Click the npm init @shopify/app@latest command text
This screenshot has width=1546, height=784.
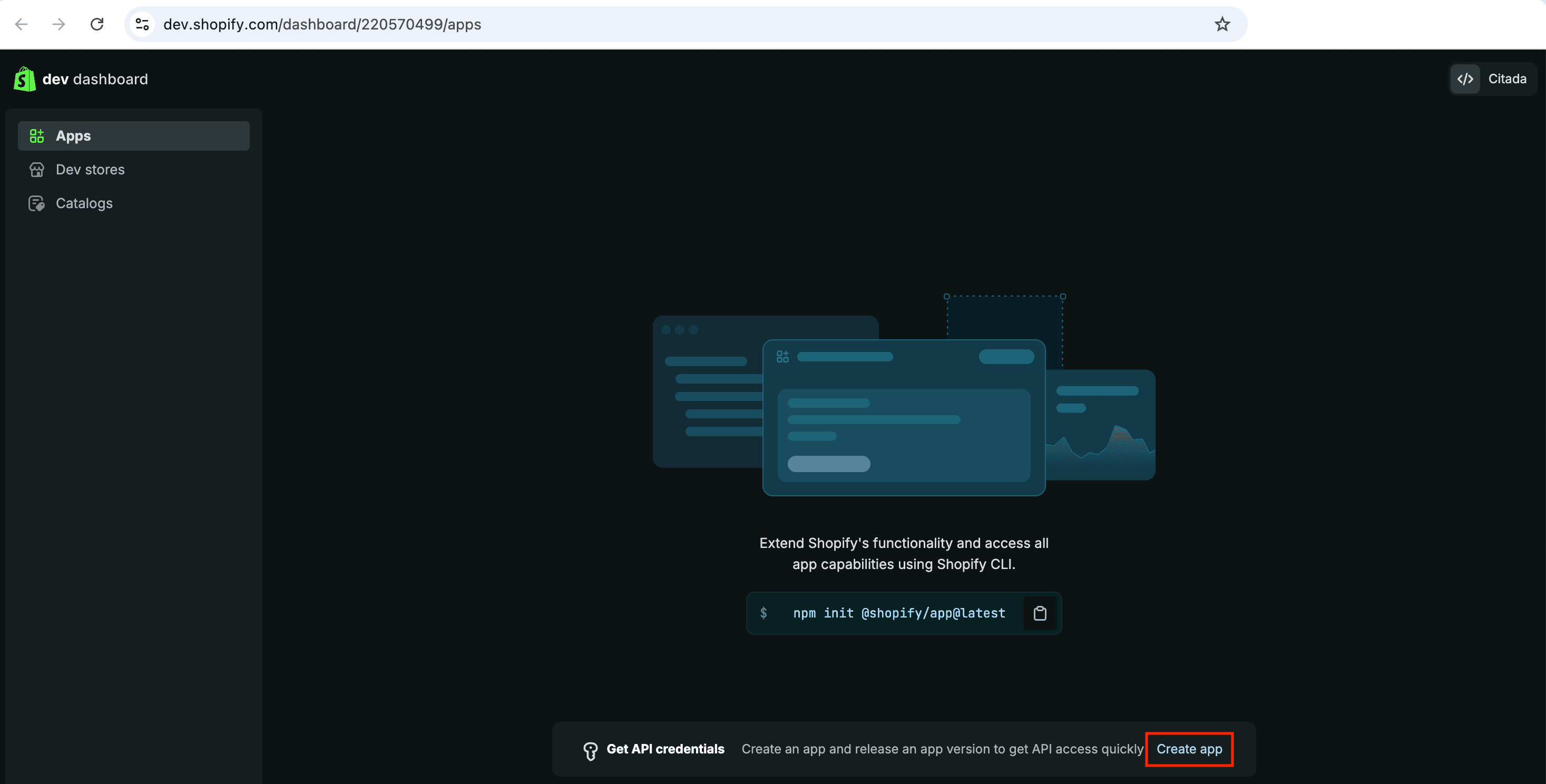[899, 613]
